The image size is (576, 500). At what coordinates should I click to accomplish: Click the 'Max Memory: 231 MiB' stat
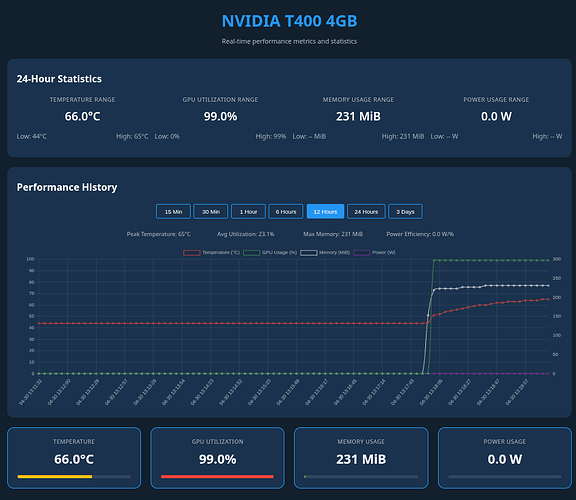tap(333, 234)
